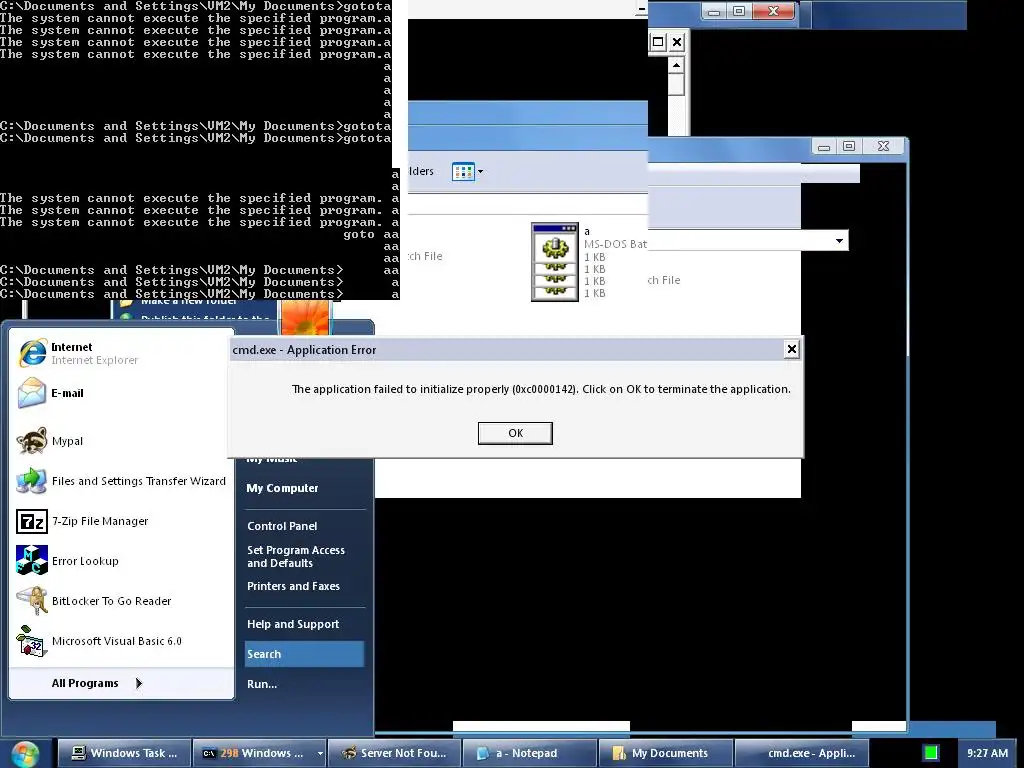Switch to My Documents taskbar button
Image resolution: width=1024 pixels, height=768 pixels.
coord(665,753)
